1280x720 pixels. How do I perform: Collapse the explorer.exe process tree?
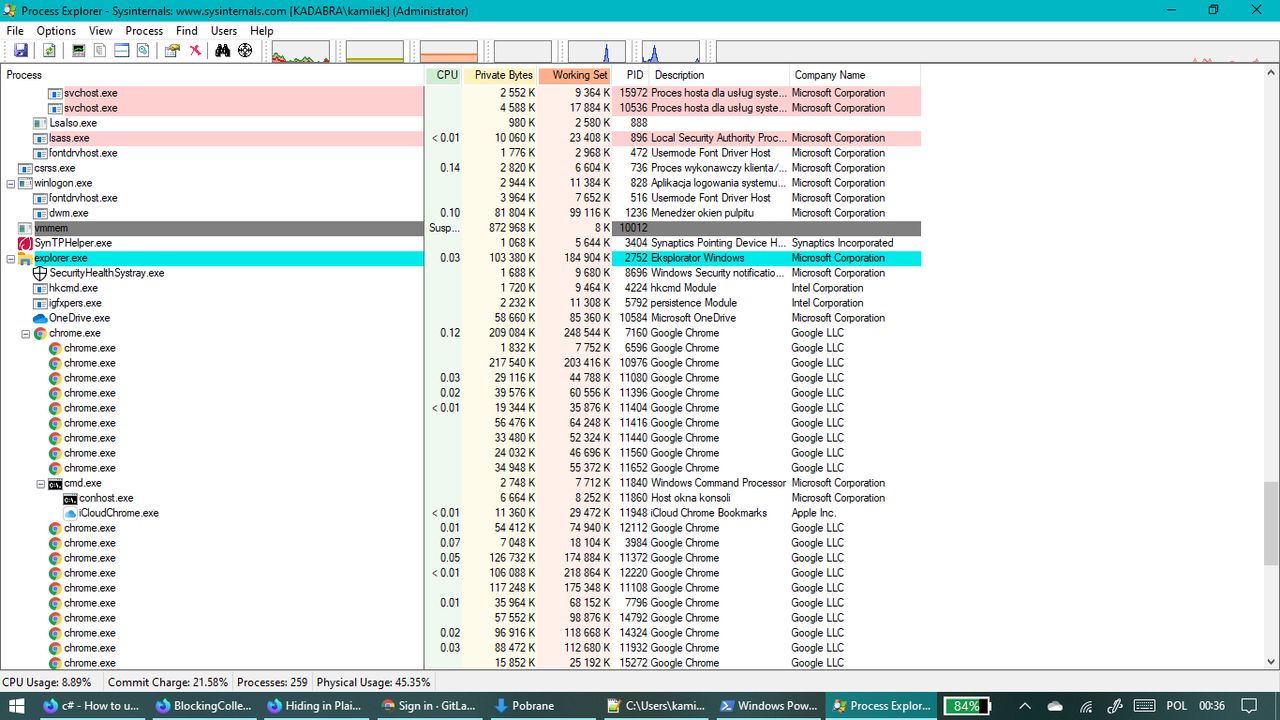(11, 259)
